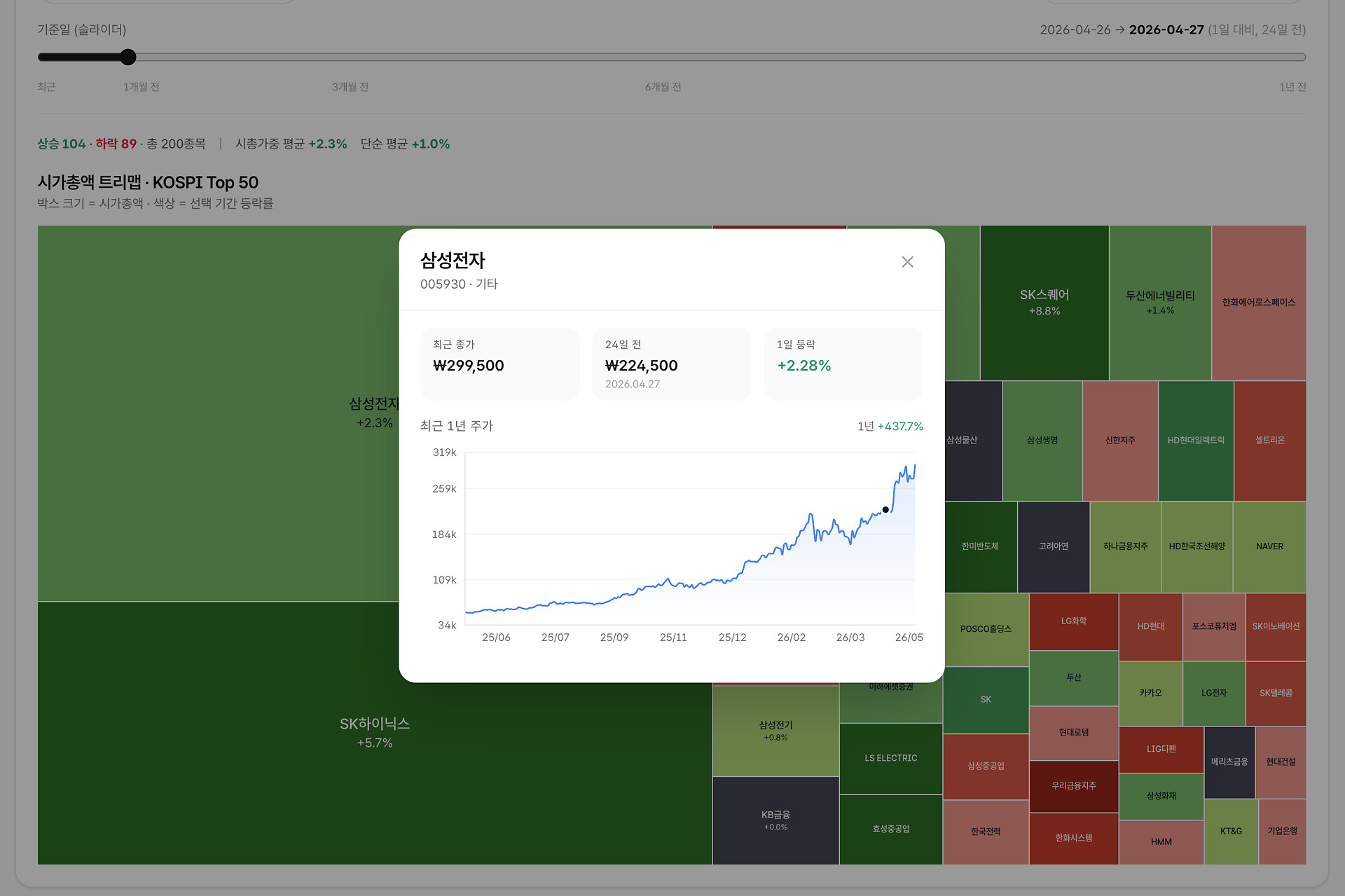The width and height of the screenshot is (1345, 896).
Task: Select the SK스퀘어 treemap tile
Action: [x=1044, y=303]
